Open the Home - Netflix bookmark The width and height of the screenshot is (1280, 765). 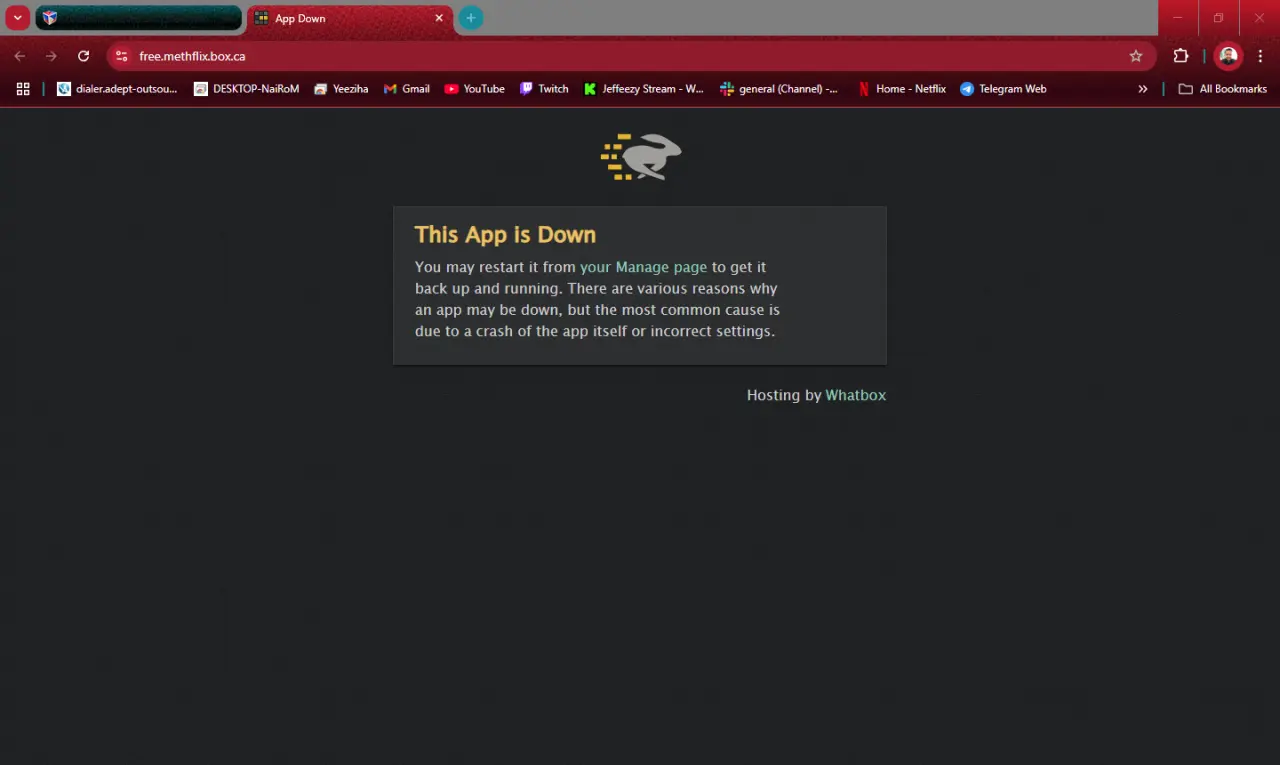click(902, 89)
